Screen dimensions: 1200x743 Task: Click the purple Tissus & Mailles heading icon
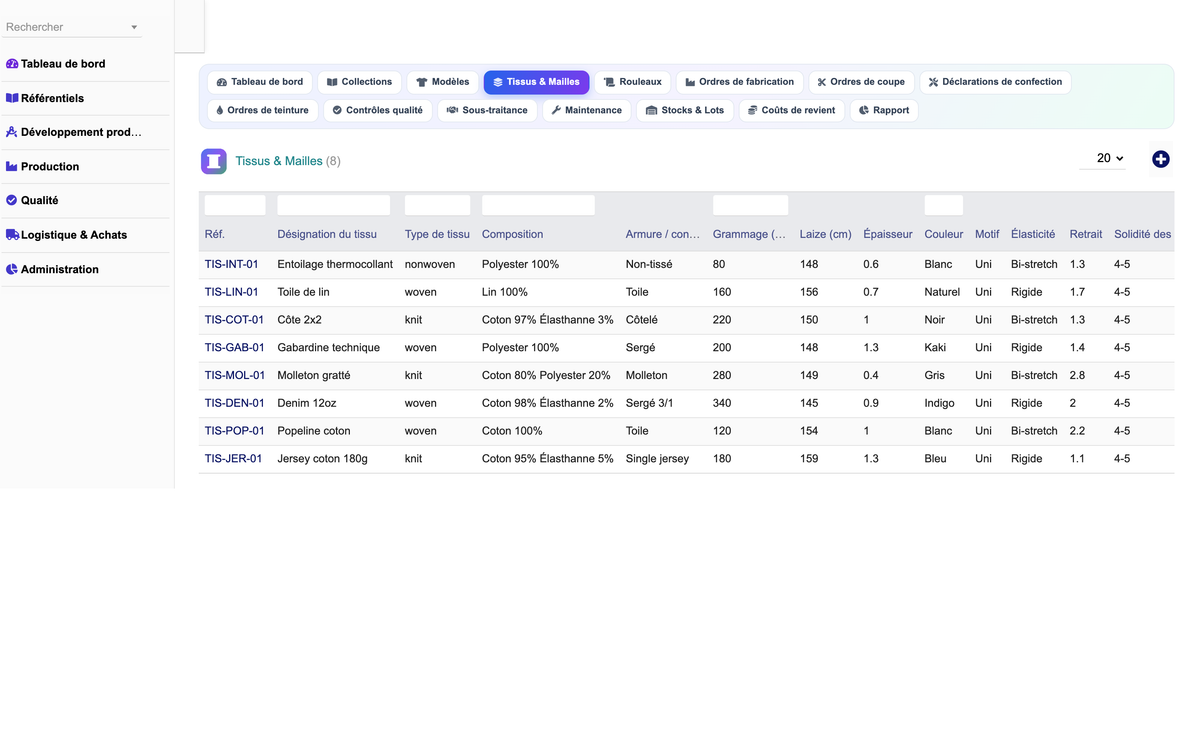click(x=214, y=161)
